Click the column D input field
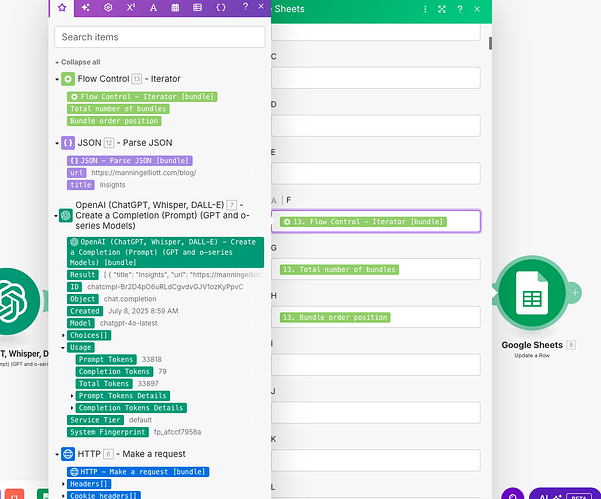The image size is (601, 499). (376, 125)
